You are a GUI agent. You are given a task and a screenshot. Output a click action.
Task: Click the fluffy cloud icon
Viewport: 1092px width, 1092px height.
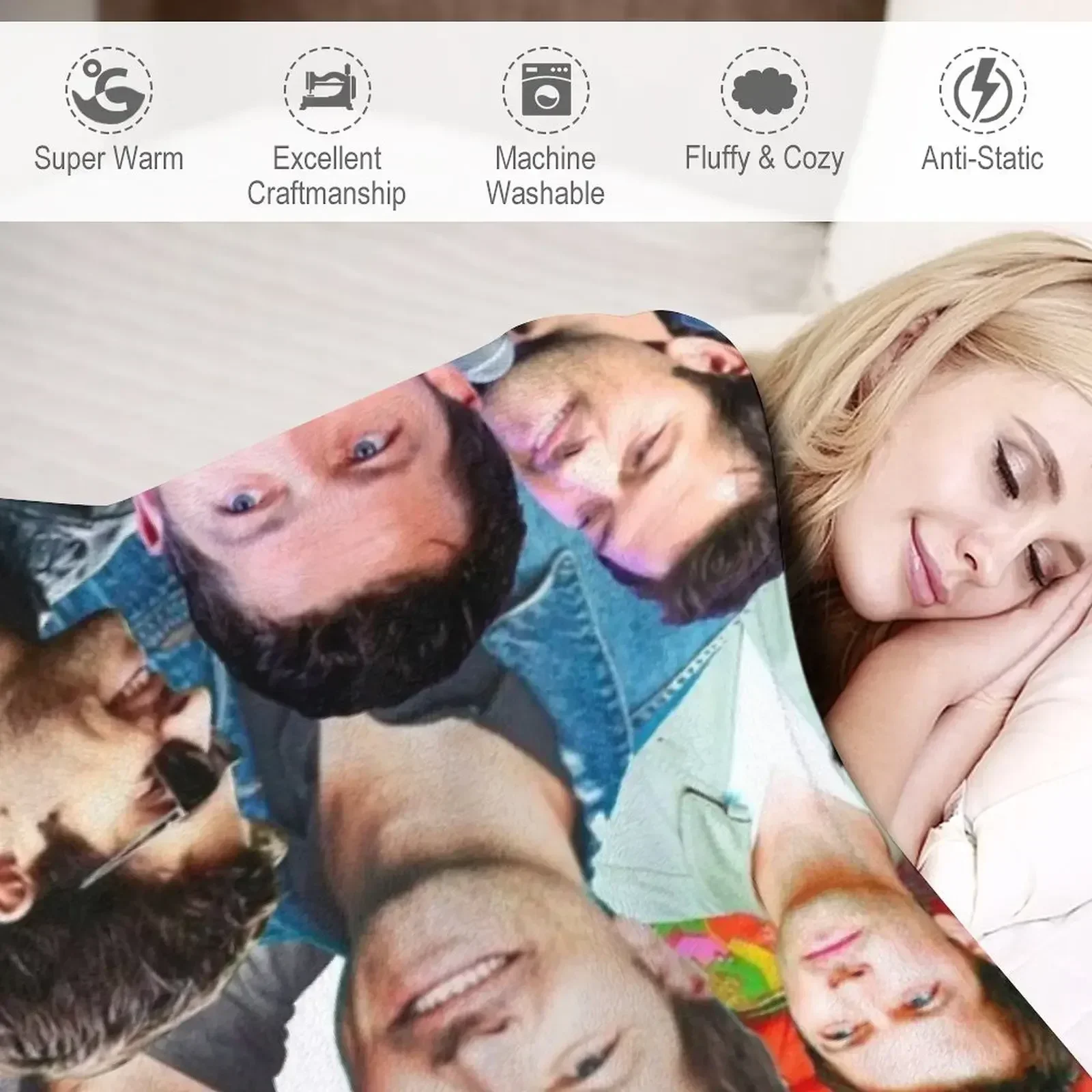(x=764, y=90)
